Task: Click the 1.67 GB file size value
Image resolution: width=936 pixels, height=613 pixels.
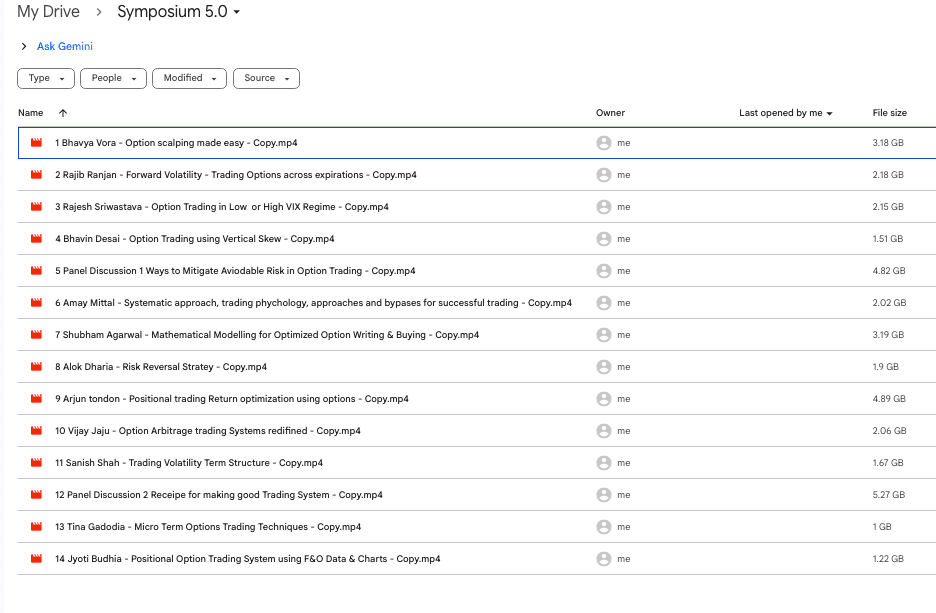Action: coord(888,463)
